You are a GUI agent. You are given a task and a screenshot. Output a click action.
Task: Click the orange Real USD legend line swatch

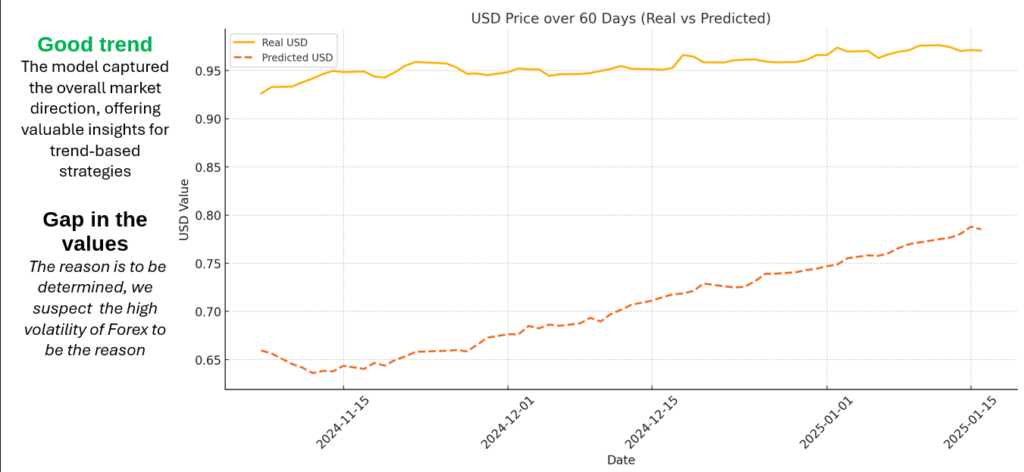(x=246, y=43)
